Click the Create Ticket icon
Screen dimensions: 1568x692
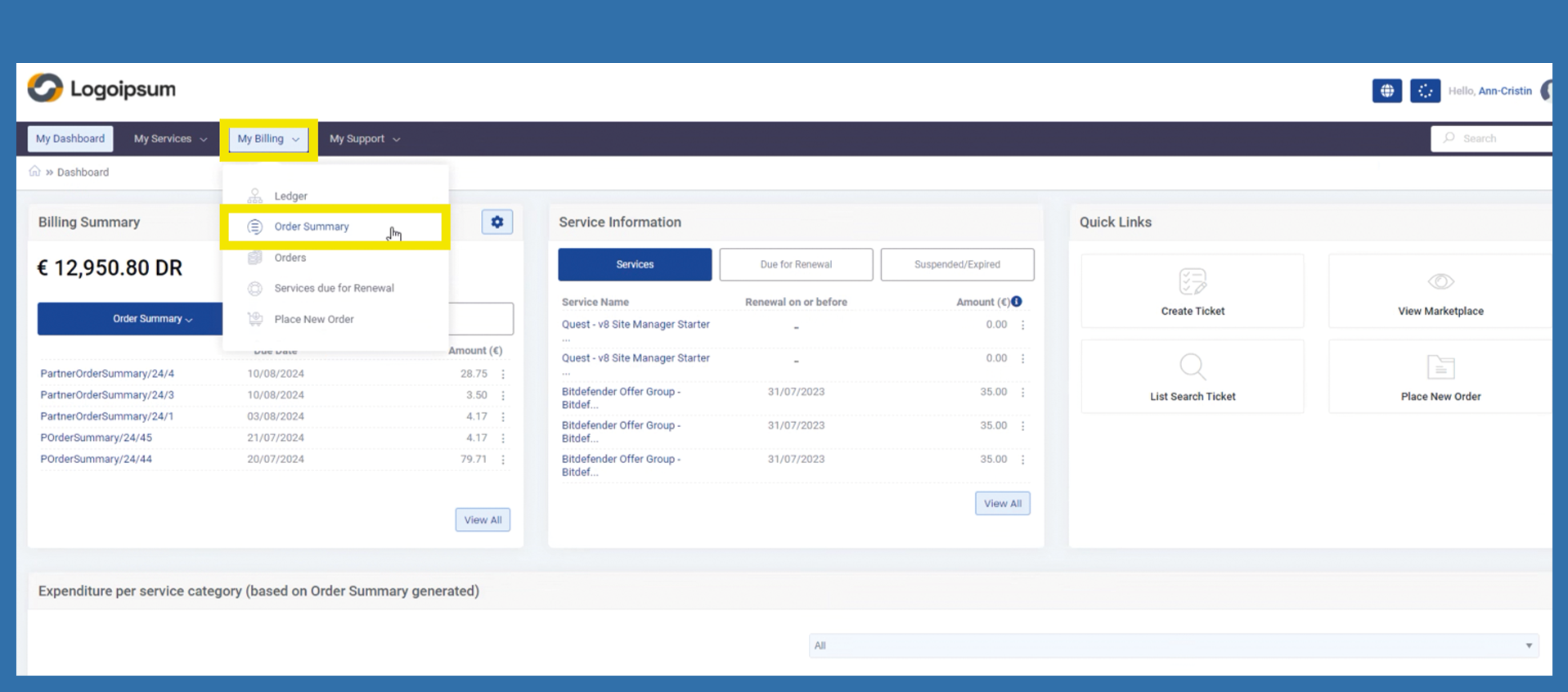click(1193, 282)
